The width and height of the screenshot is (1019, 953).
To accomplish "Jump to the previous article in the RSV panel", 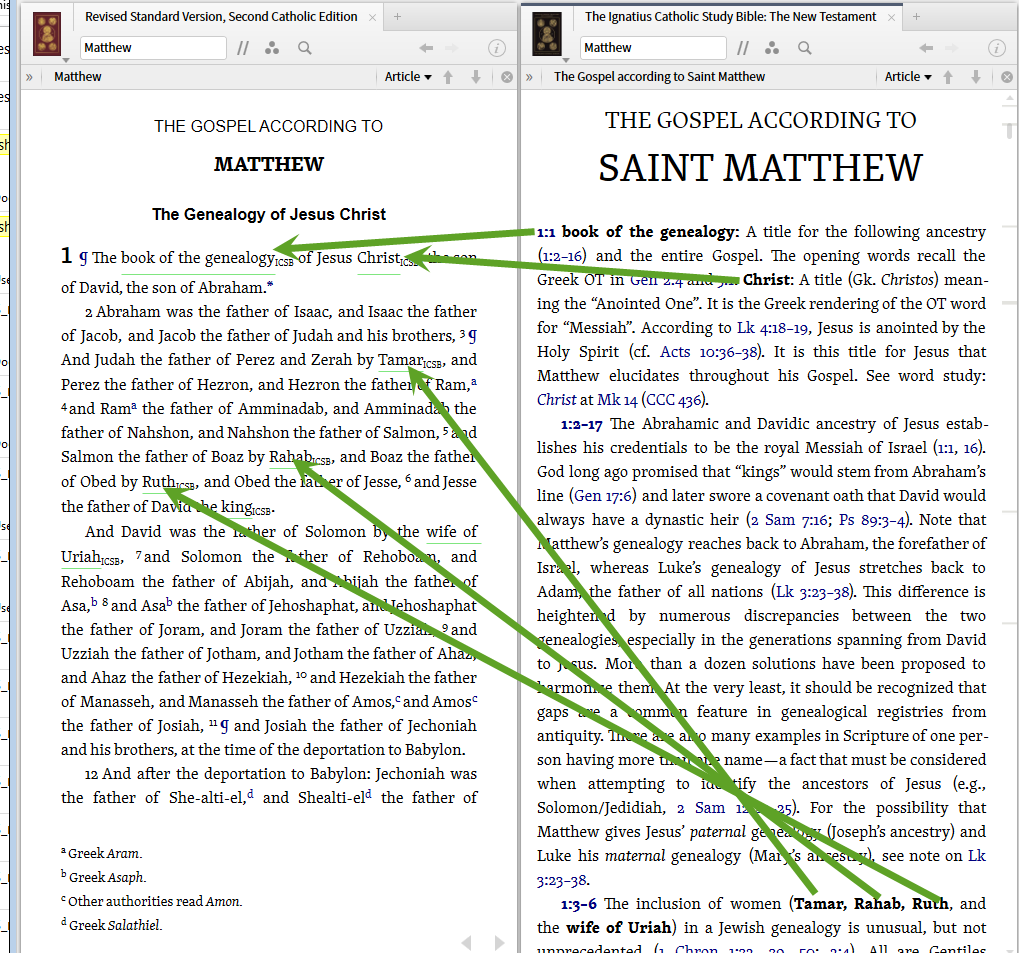I will (x=448, y=77).
